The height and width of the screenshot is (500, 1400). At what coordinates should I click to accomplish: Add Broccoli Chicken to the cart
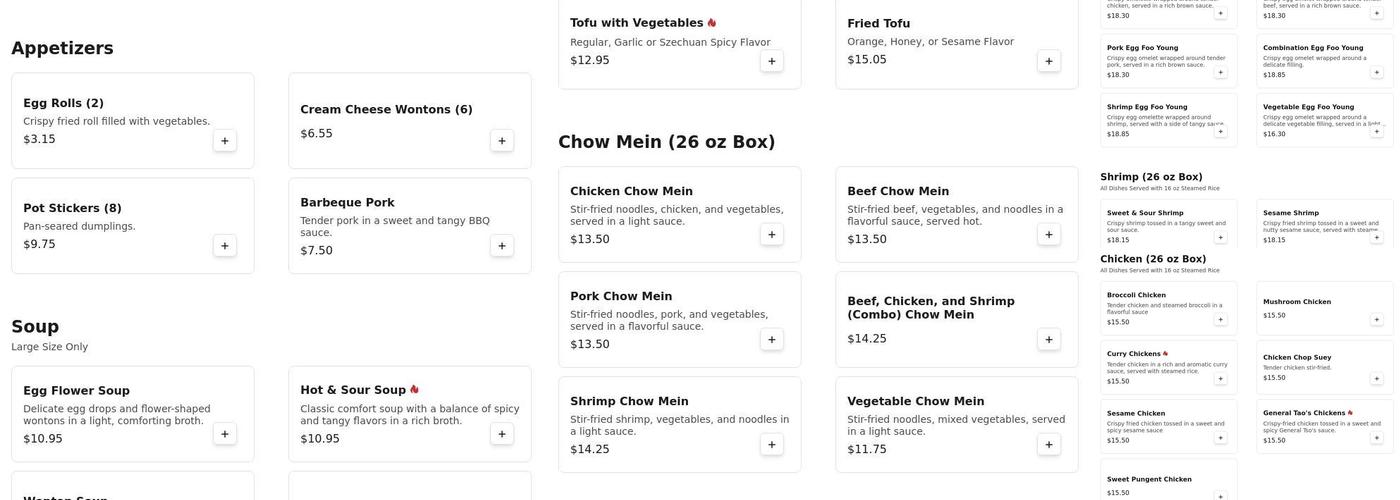[x=1220, y=320]
